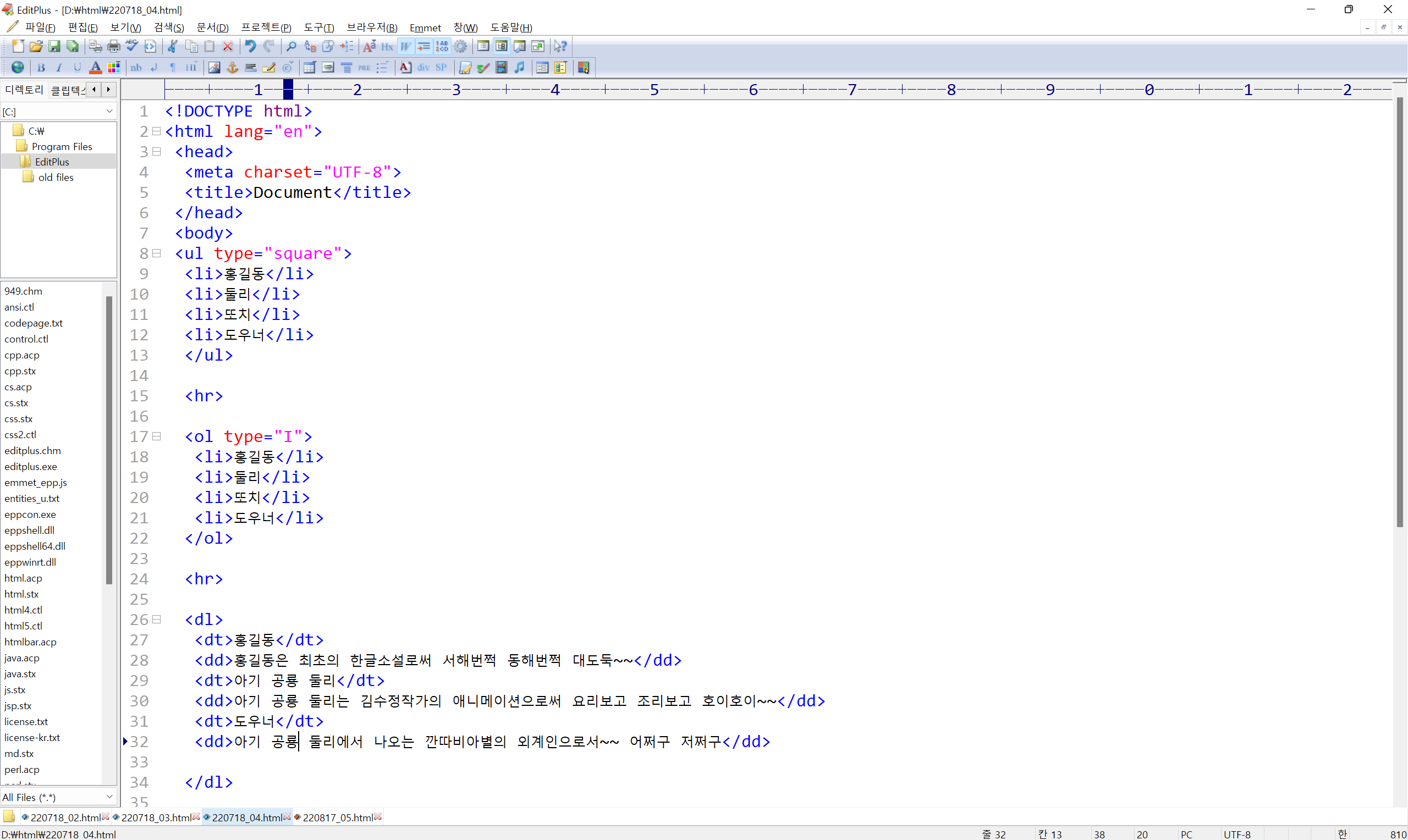Toggle the word wrap W button

coord(405,46)
